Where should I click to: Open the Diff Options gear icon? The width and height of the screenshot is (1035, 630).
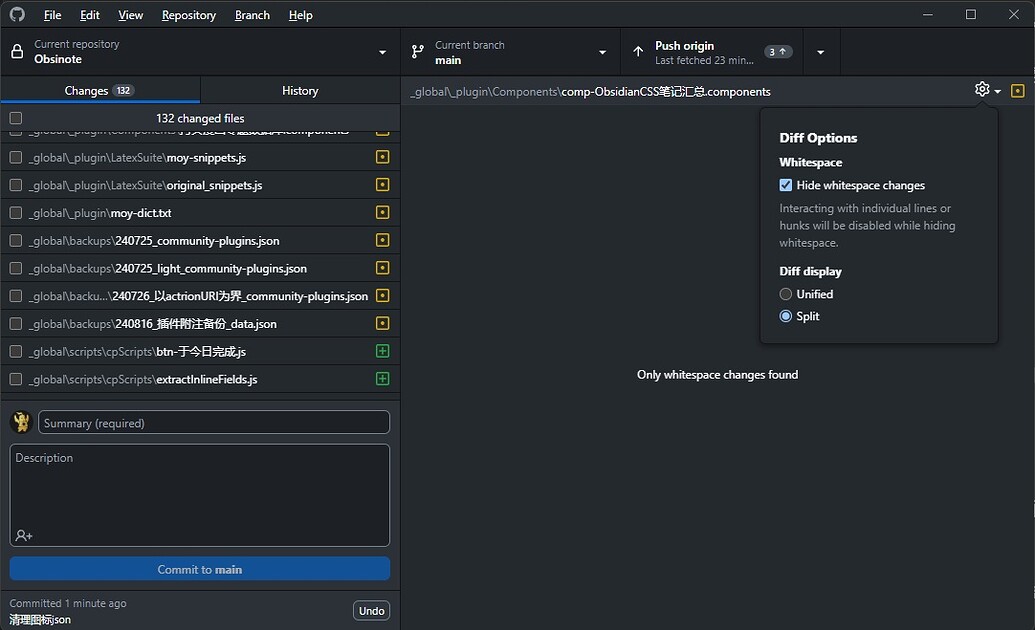(x=981, y=89)
